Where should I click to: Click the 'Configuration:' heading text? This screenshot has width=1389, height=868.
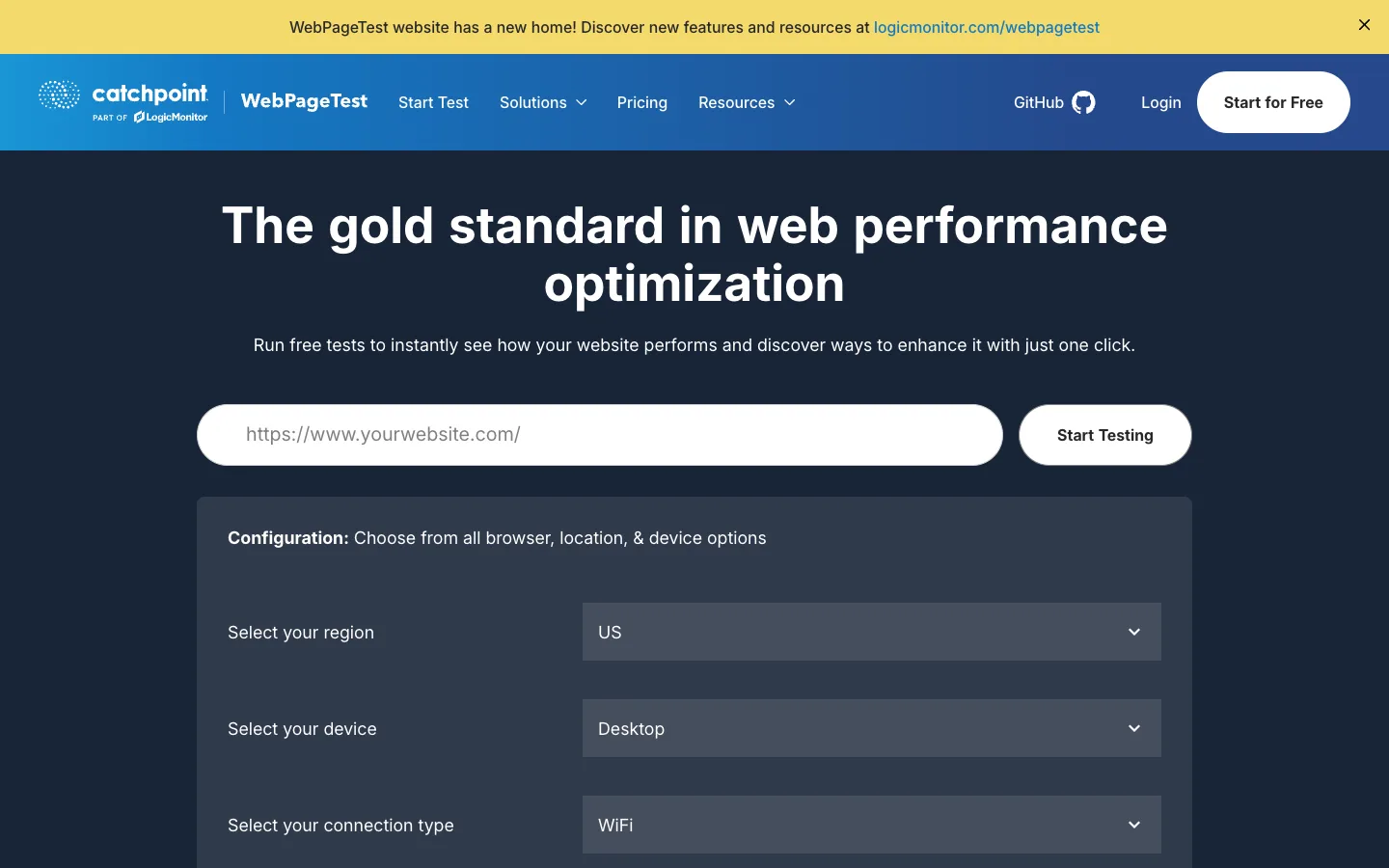pyautogui.click(x=288, y=538)
